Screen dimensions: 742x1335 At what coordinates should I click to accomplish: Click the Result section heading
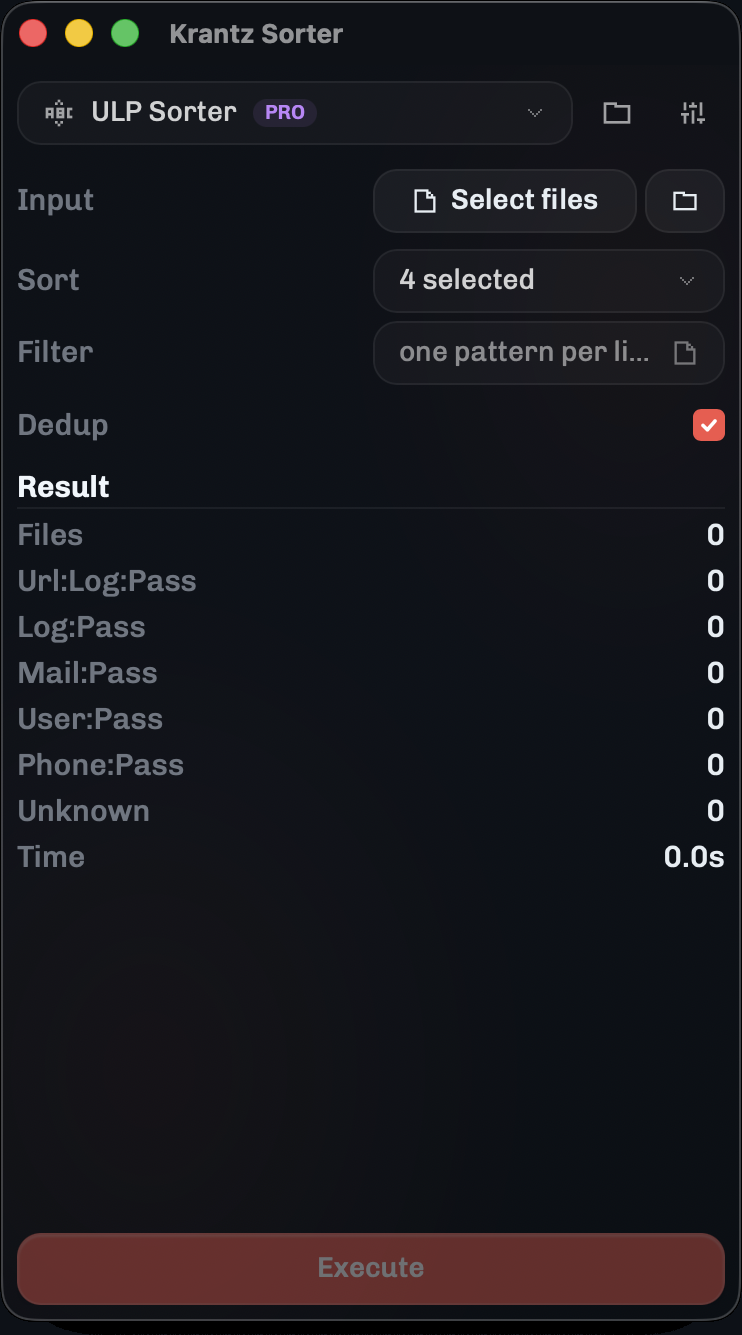[x=64, y=487]
